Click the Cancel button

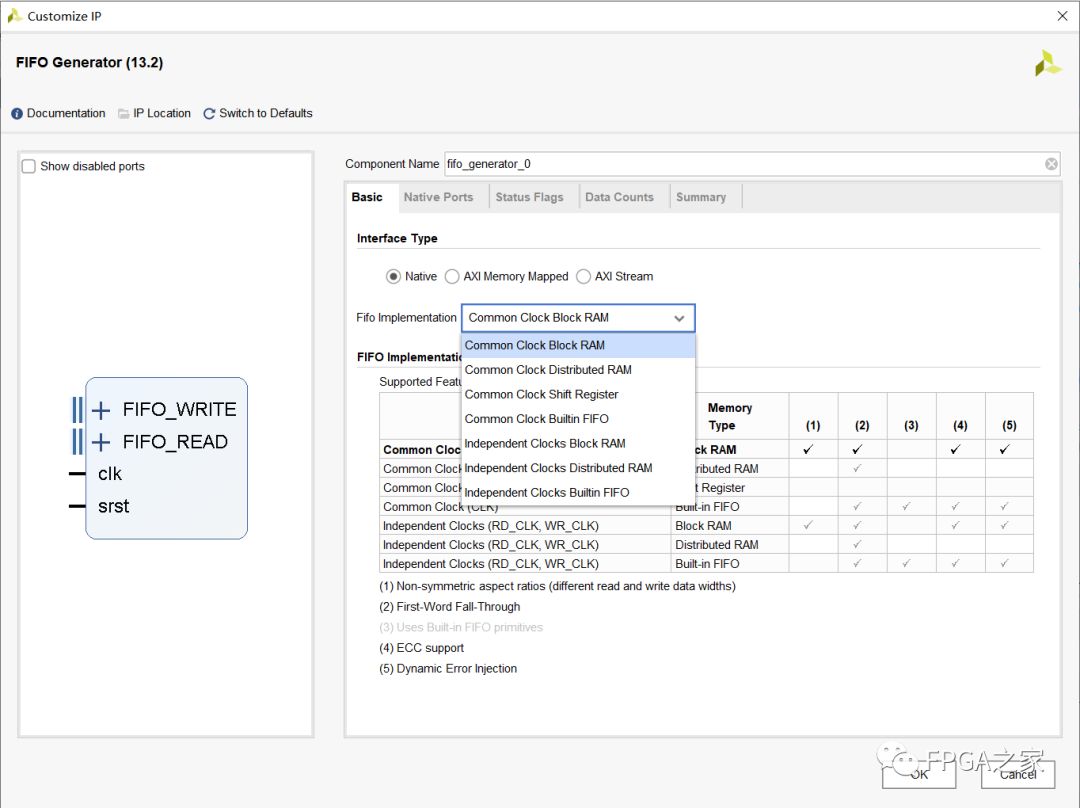click(1018, 774)
